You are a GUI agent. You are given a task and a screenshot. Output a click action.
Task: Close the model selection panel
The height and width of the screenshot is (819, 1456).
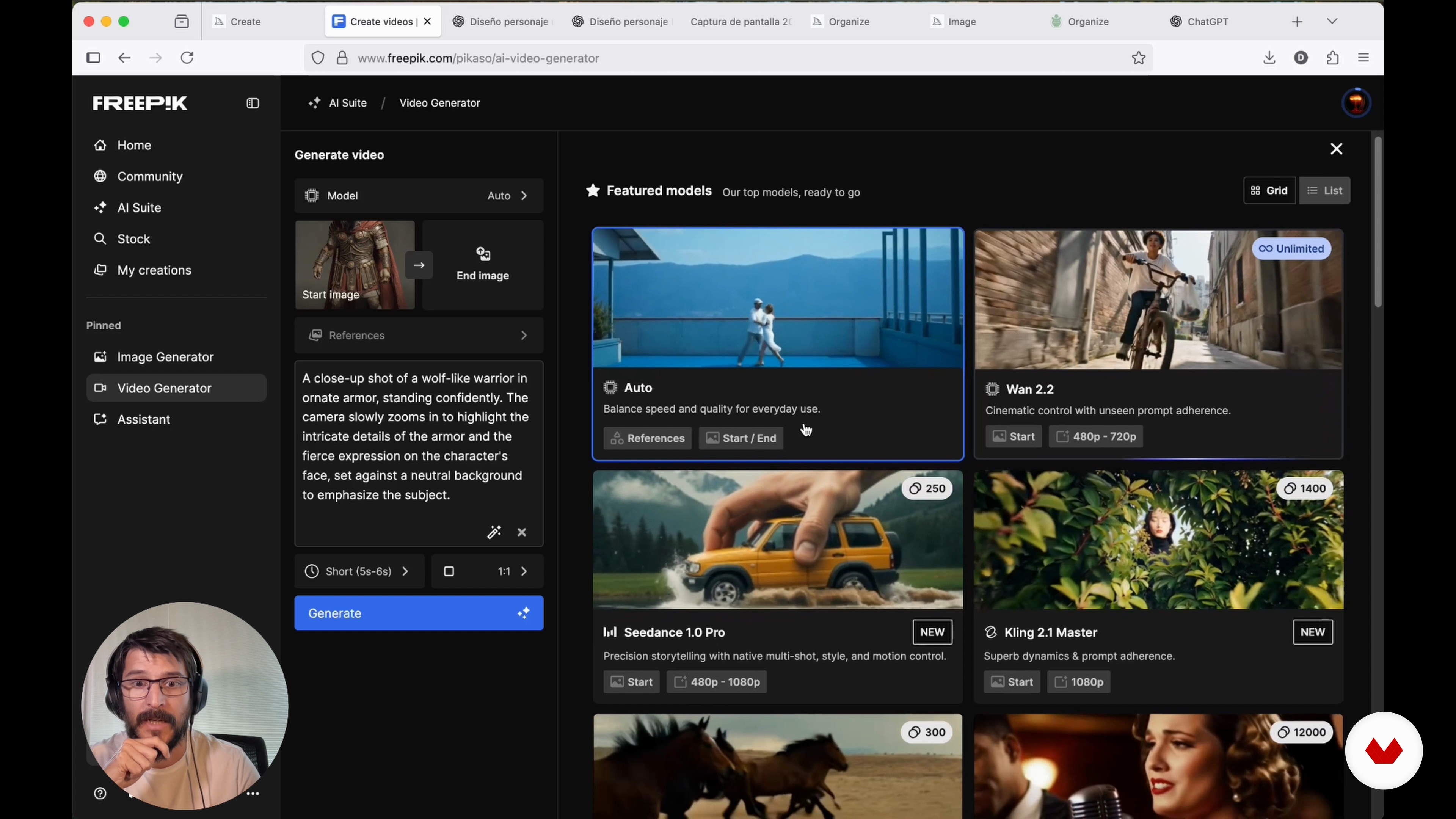pyautogui.click(x=1336, y=149)
